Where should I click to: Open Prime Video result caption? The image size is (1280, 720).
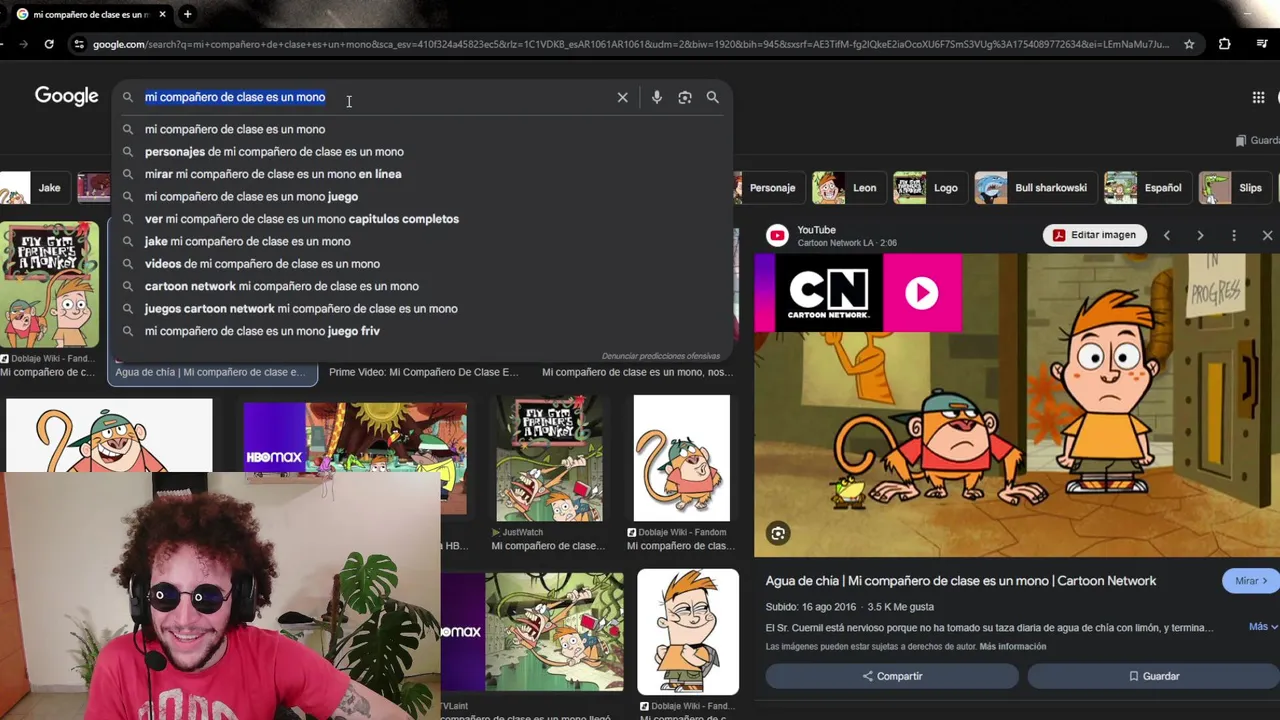point(424,372)
